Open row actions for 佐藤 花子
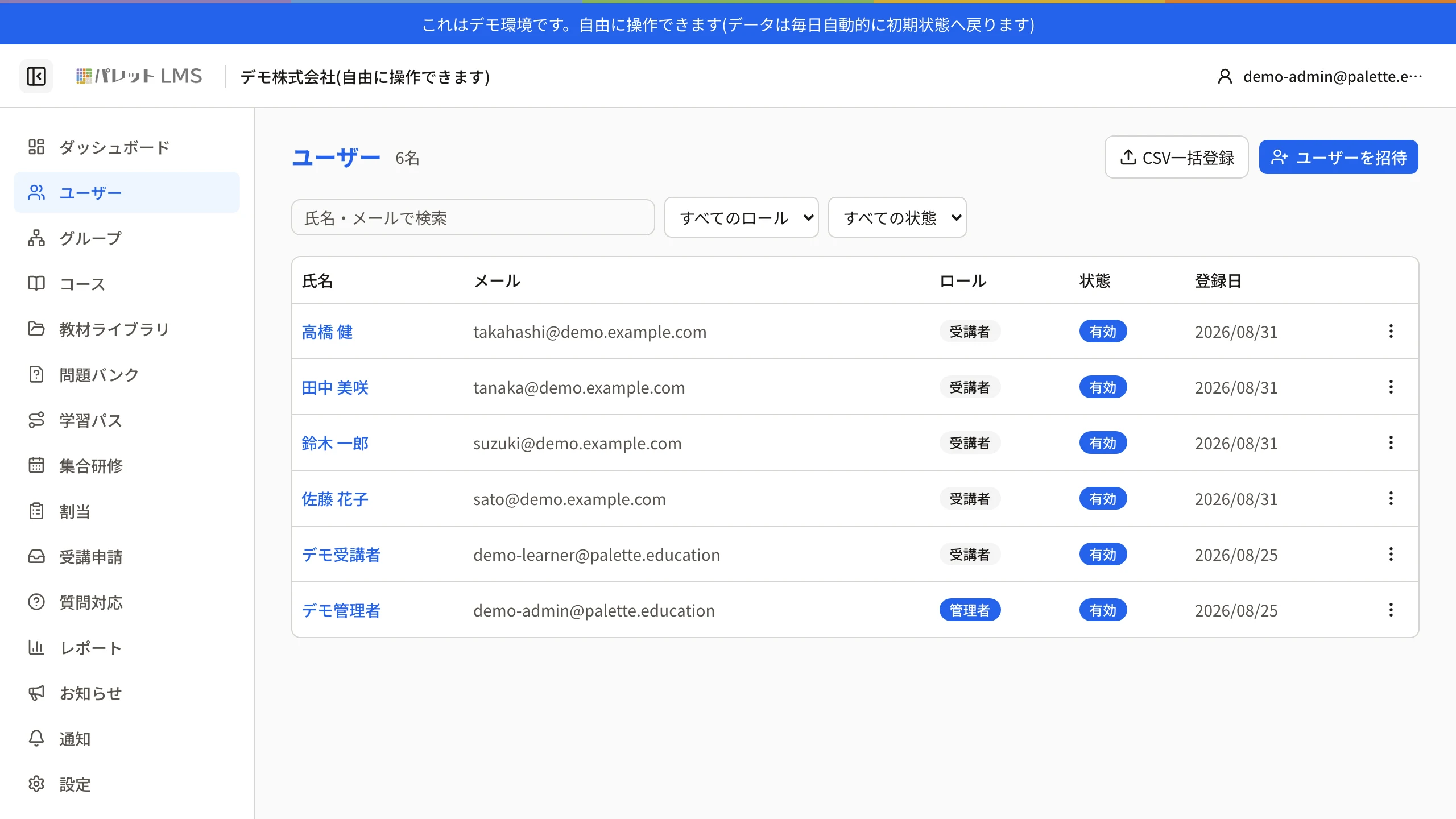This screenshot has height=819, width=1456. [x=1391, y=498]
